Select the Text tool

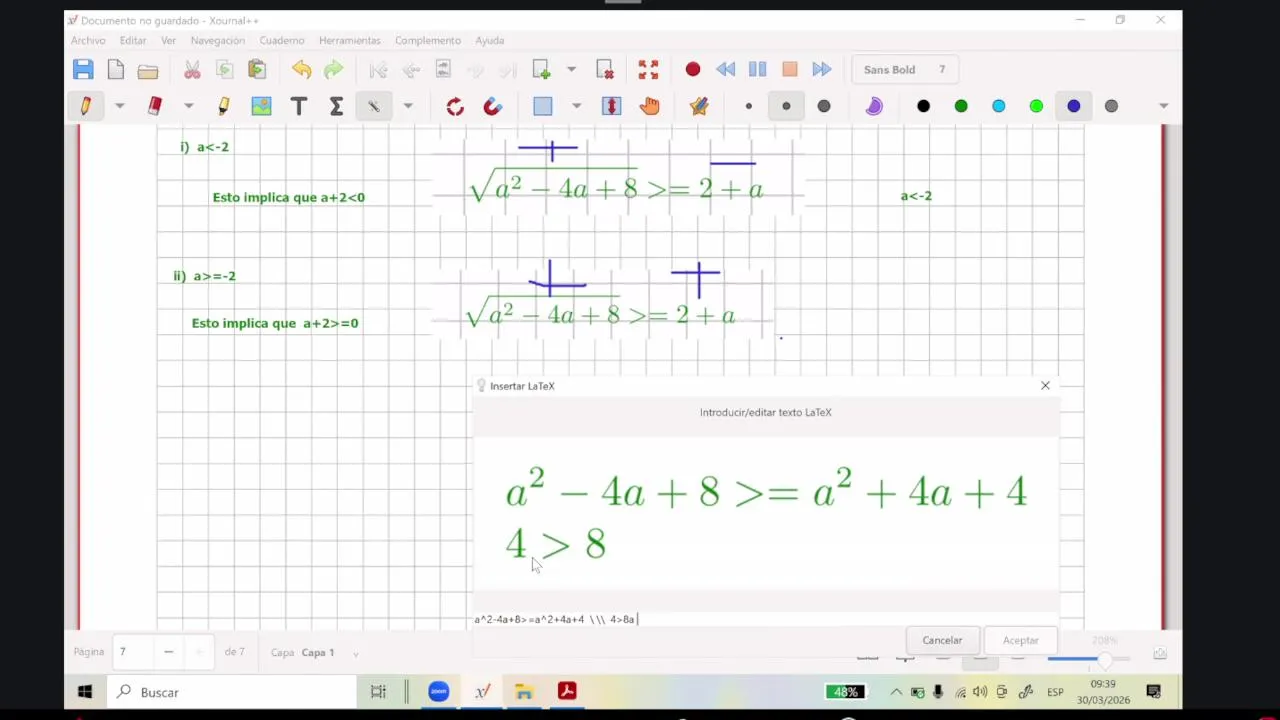tap(298, 106)
